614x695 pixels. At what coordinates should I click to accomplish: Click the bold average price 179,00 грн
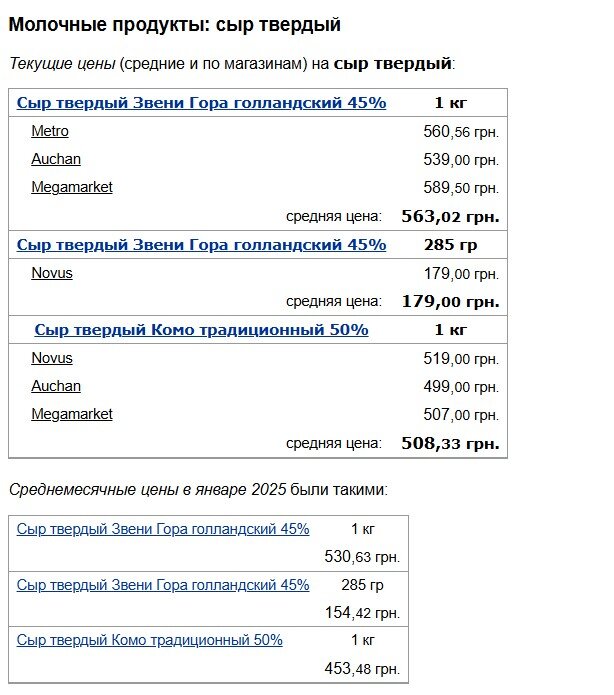[x=450, y=301]
